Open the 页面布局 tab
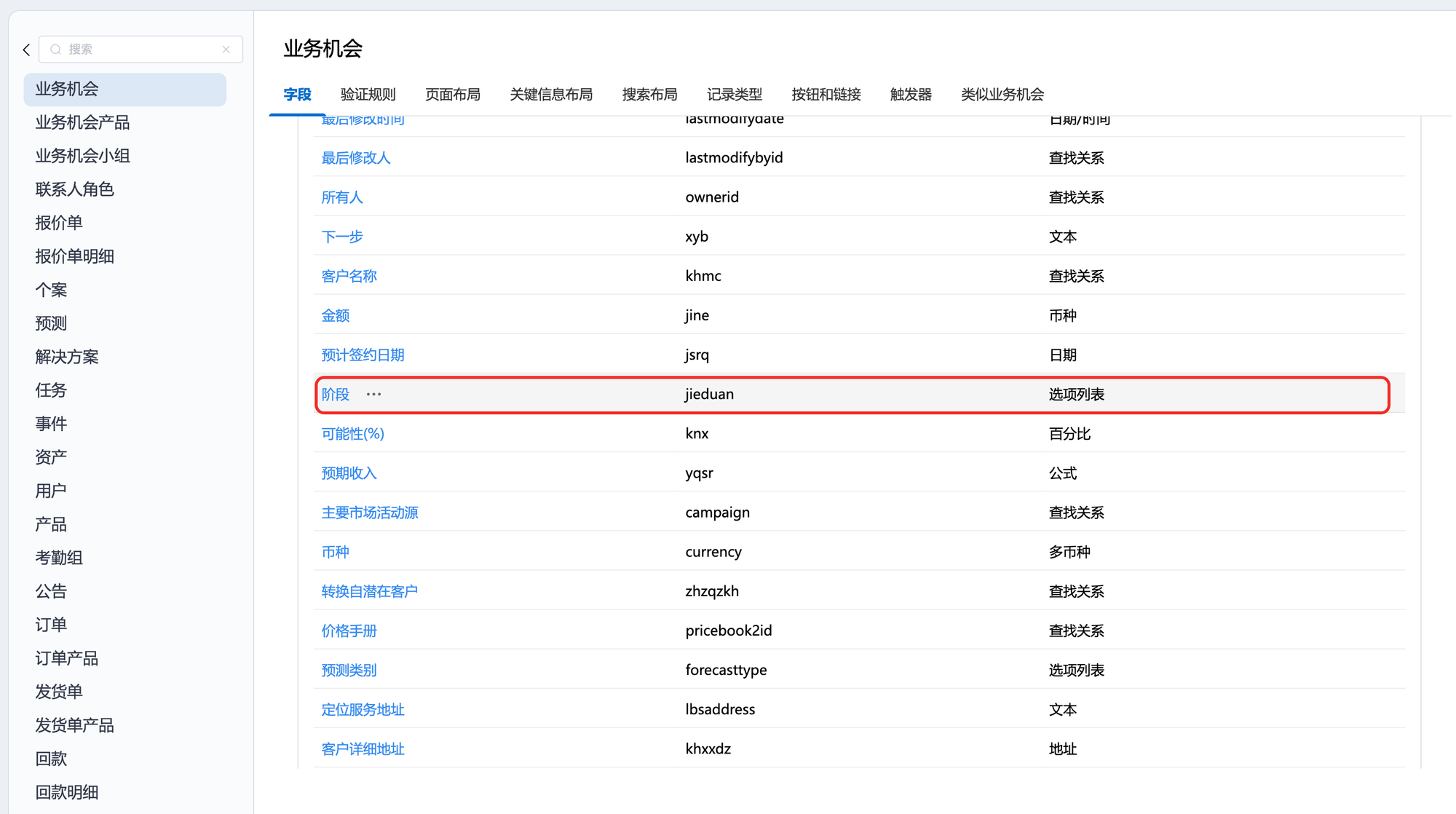1456x814 pixels. (x=452, y=95)
